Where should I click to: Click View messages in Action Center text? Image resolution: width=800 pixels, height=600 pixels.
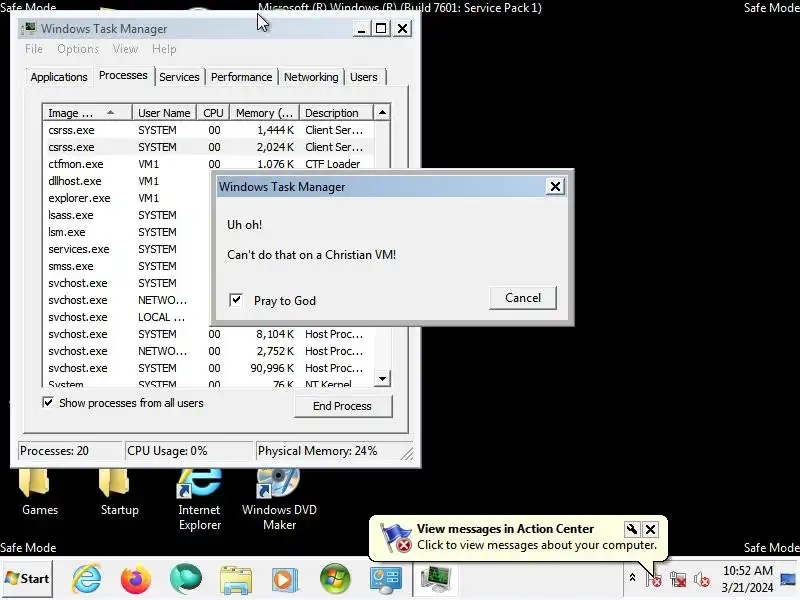click(x=505, y=529)
